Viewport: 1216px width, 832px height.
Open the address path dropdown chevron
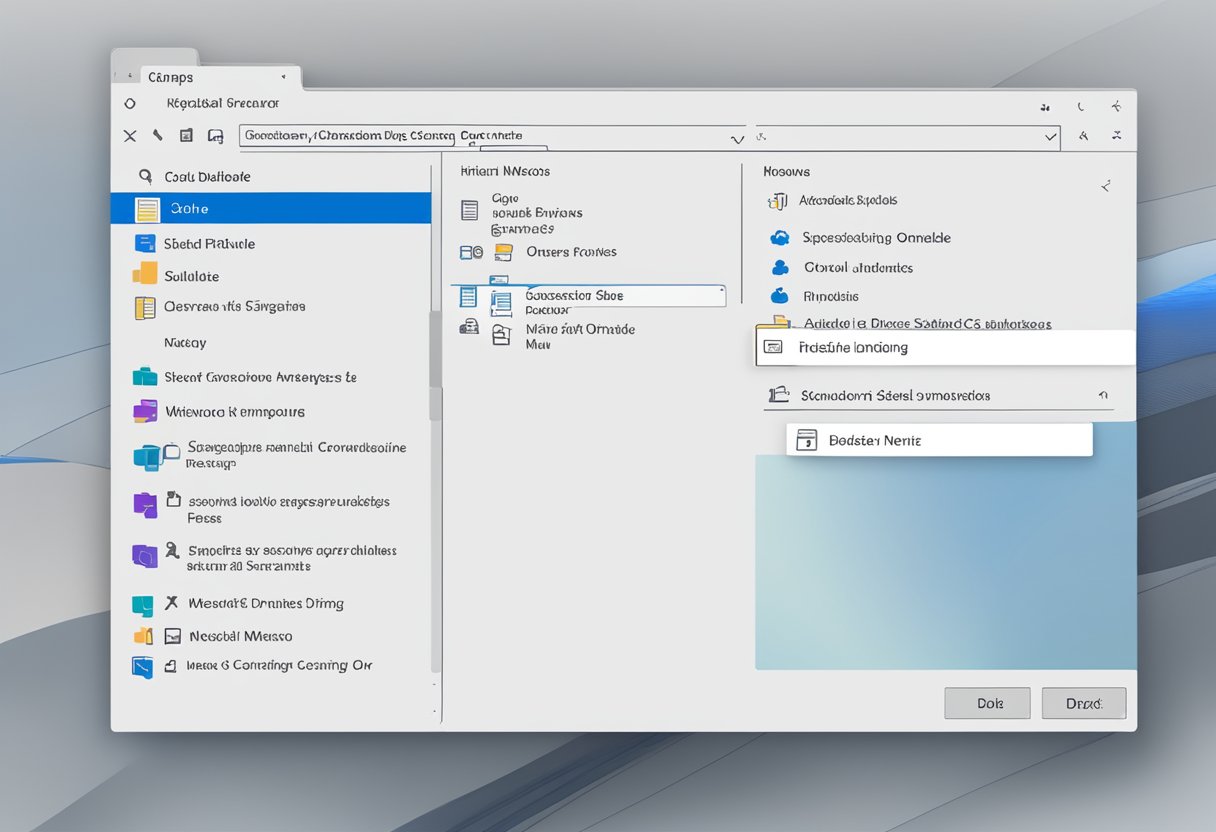[738, 138]
